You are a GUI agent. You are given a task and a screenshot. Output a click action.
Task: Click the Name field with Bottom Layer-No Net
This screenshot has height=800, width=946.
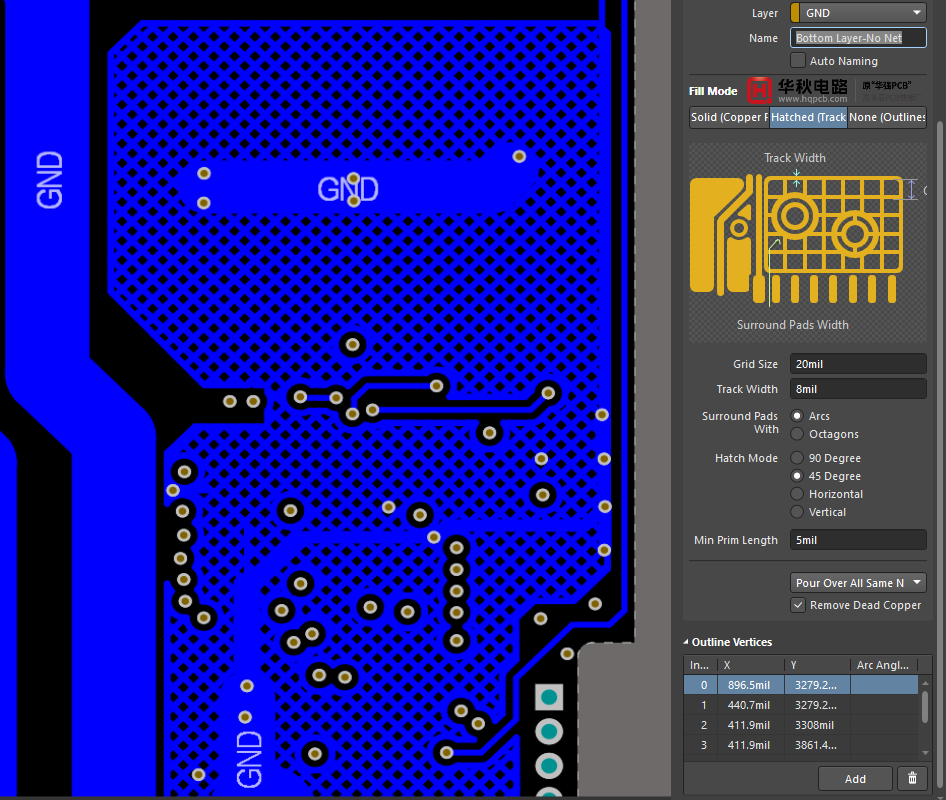[858, 38]
